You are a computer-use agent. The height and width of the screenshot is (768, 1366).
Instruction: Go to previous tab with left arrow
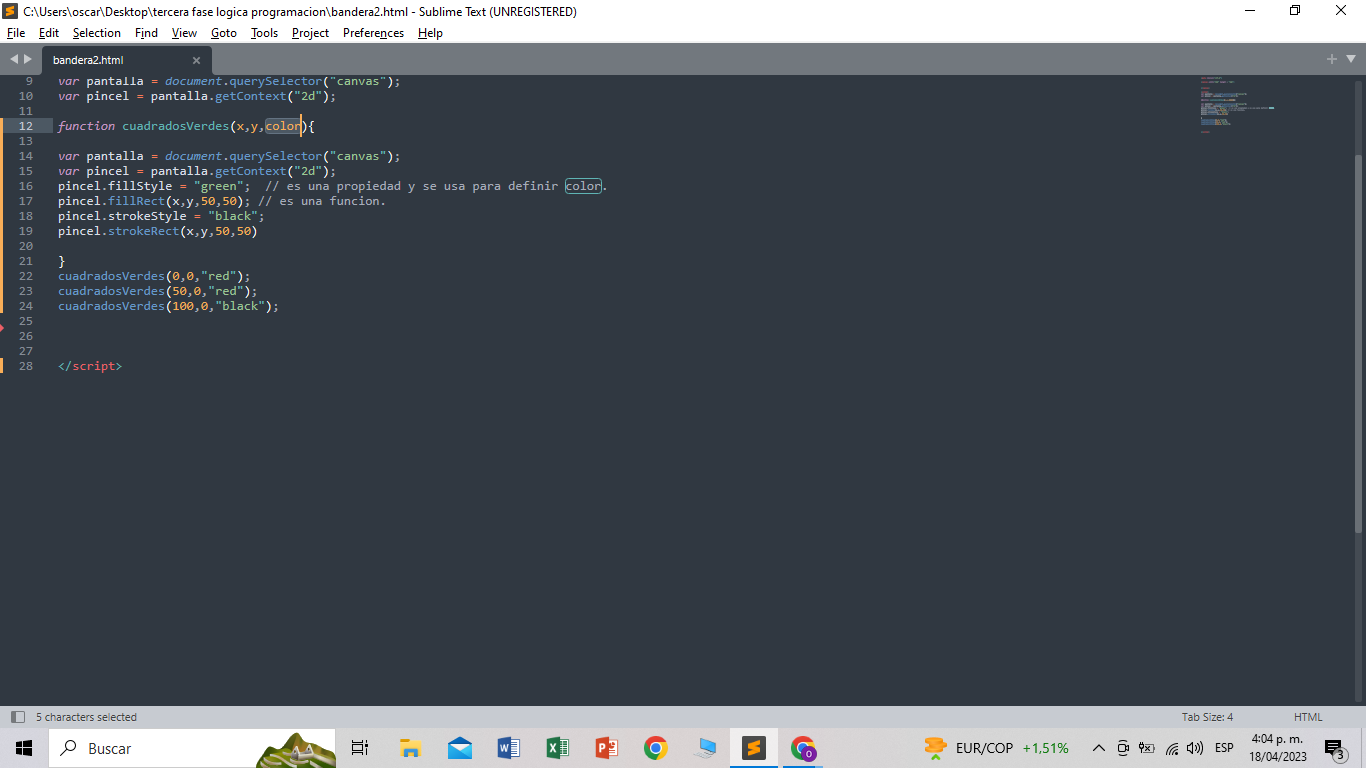[x=14, y=59]
